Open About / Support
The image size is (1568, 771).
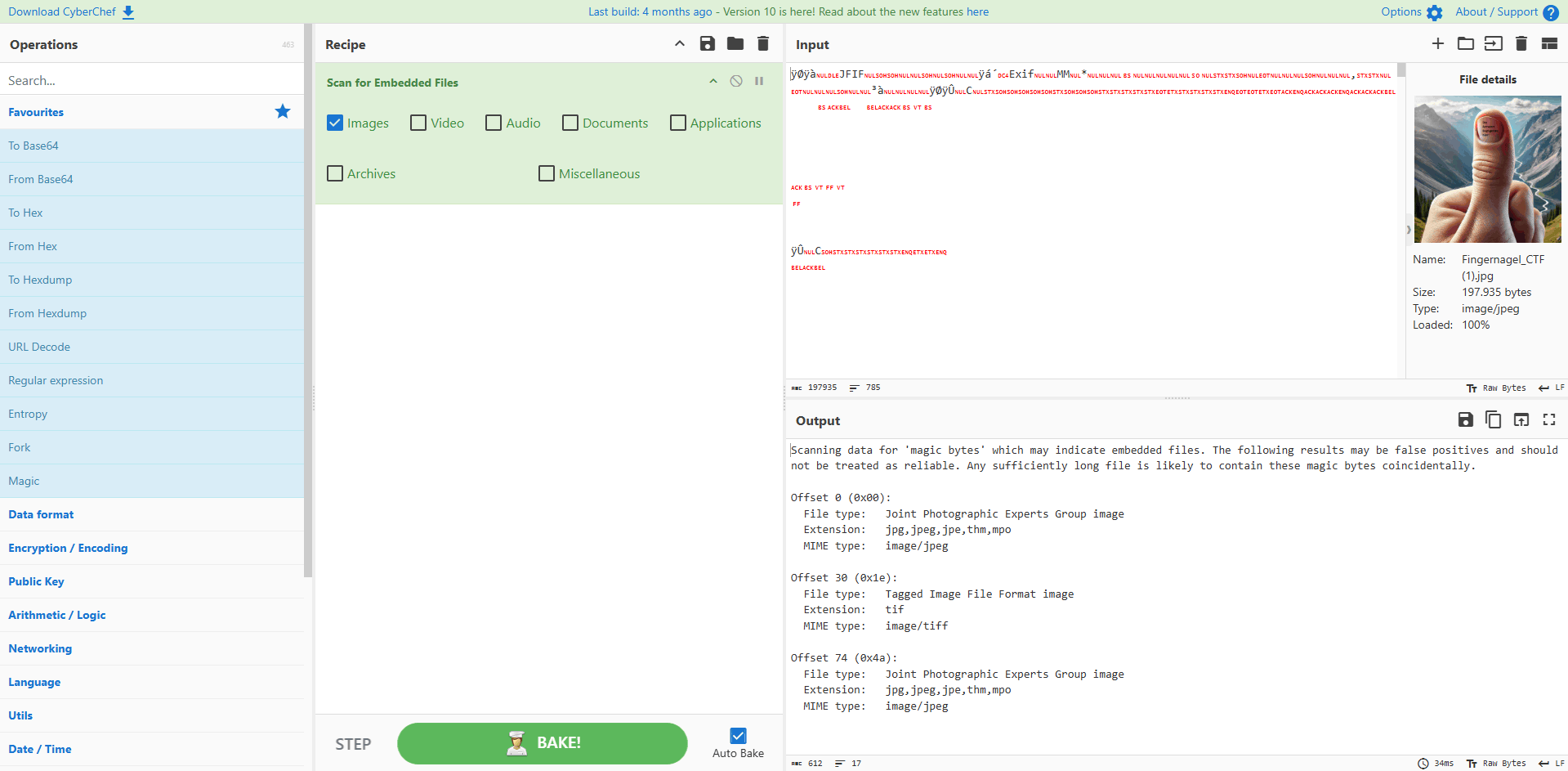point(1506,12)
